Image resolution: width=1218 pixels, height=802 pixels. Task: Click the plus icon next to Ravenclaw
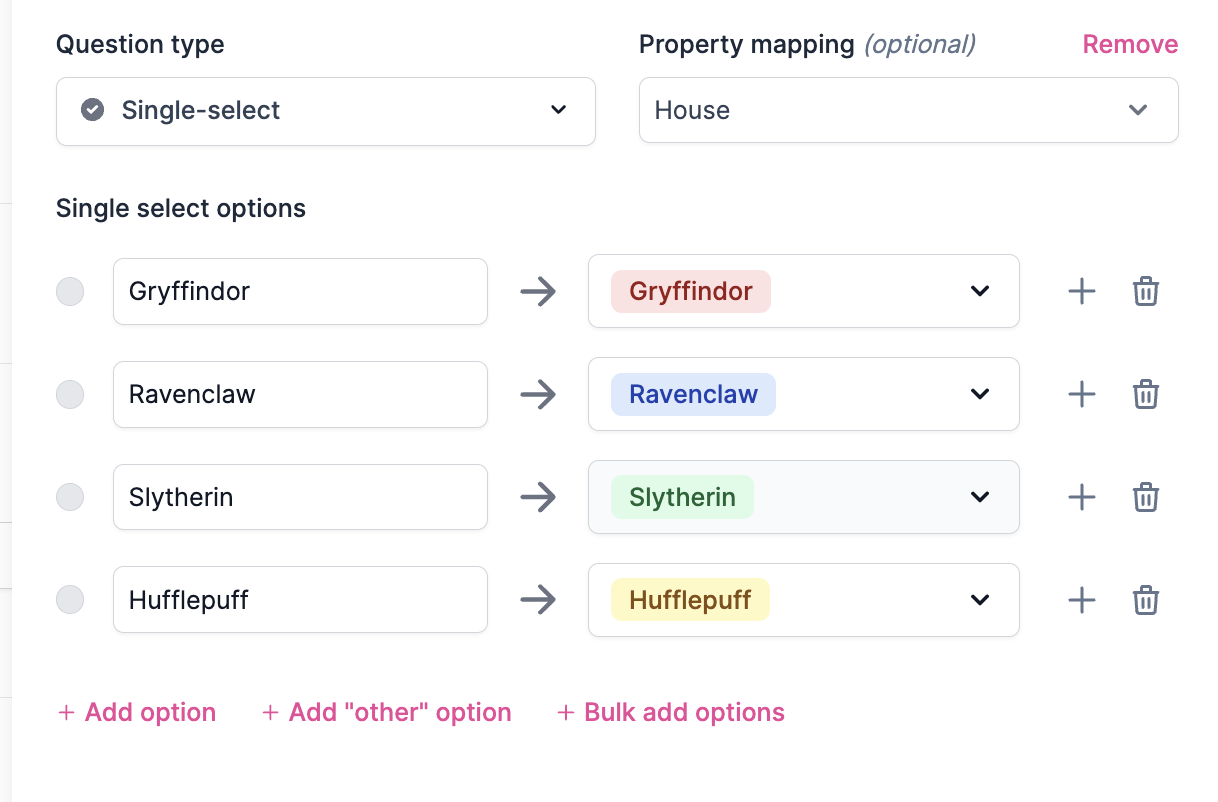1082,395
